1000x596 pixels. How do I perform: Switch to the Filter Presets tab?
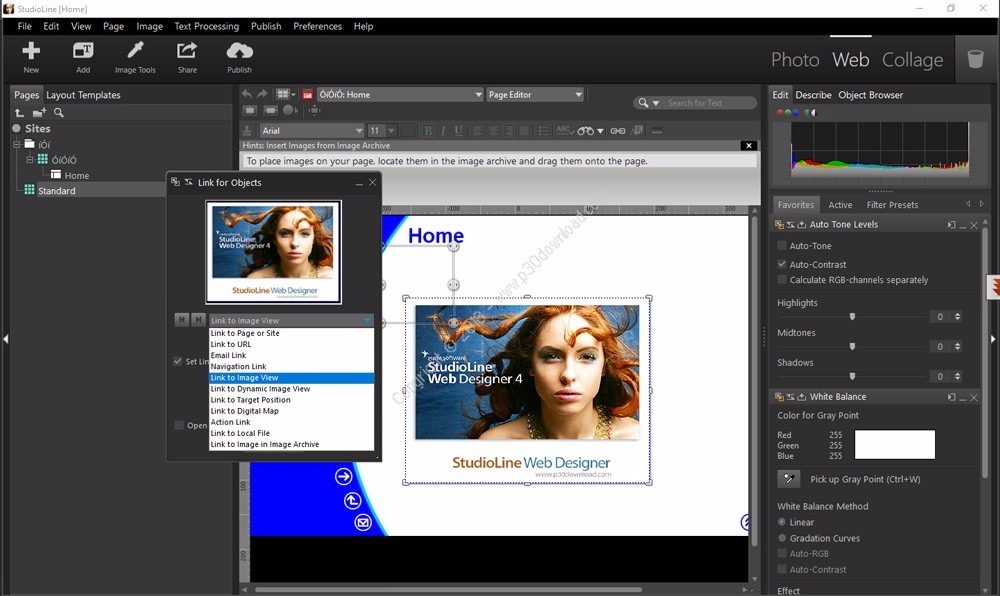[892, 205]
